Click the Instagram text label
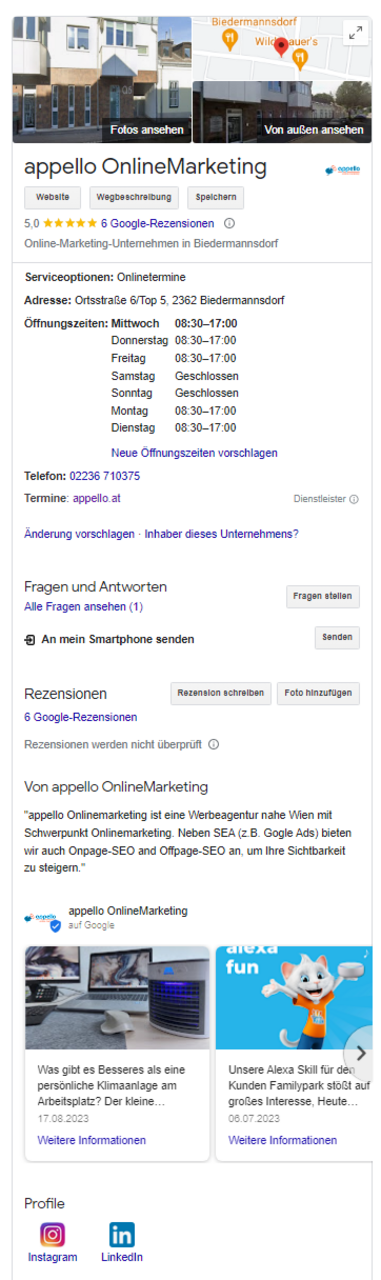Screen dimensions: 381x1280 pyautogui.click(x=52, y=1257)
